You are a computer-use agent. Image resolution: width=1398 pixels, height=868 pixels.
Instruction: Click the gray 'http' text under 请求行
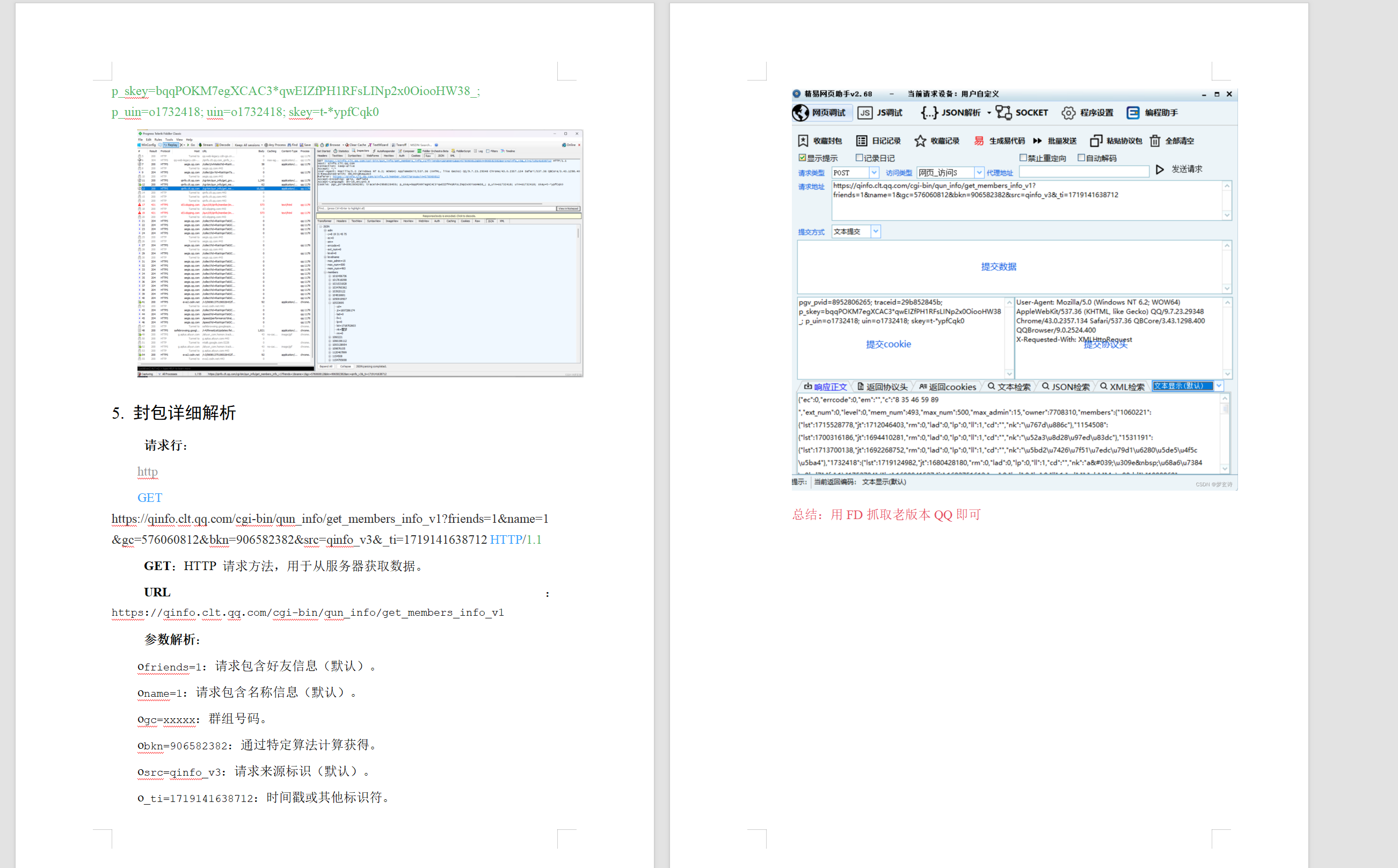click(148, 471)
